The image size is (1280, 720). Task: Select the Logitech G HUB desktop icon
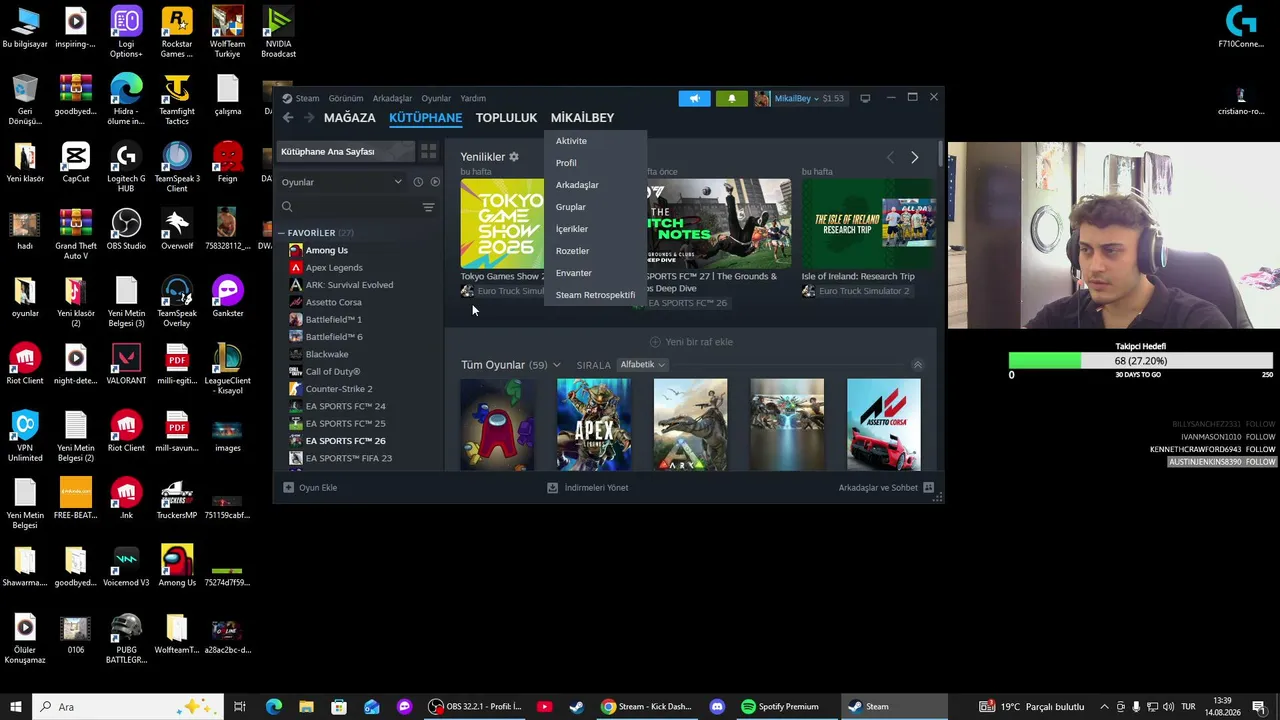126,167
